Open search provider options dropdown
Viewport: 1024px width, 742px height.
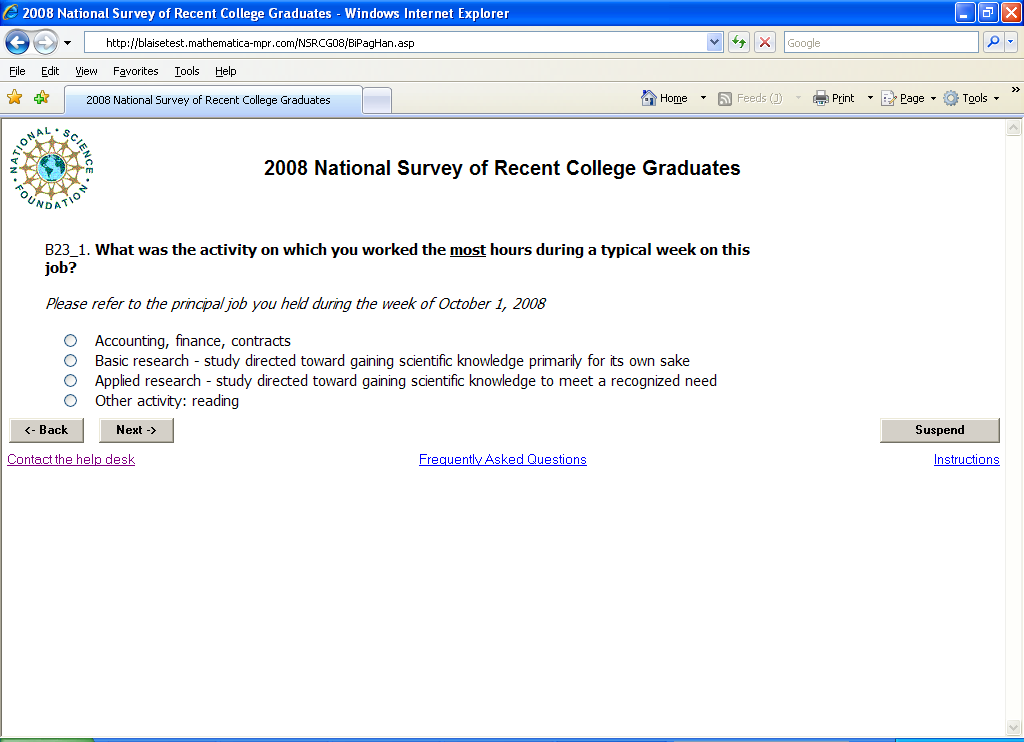pyautogui.click(x=1011, y=42)
